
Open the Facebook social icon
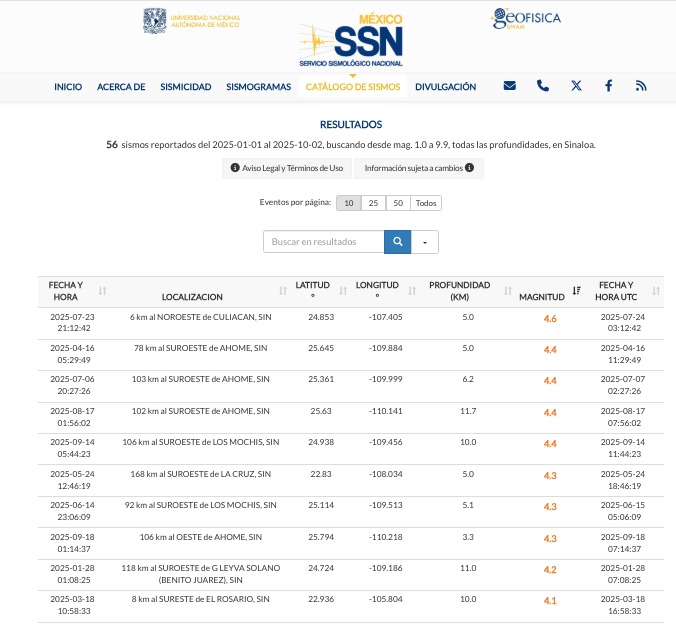(608, 86)
